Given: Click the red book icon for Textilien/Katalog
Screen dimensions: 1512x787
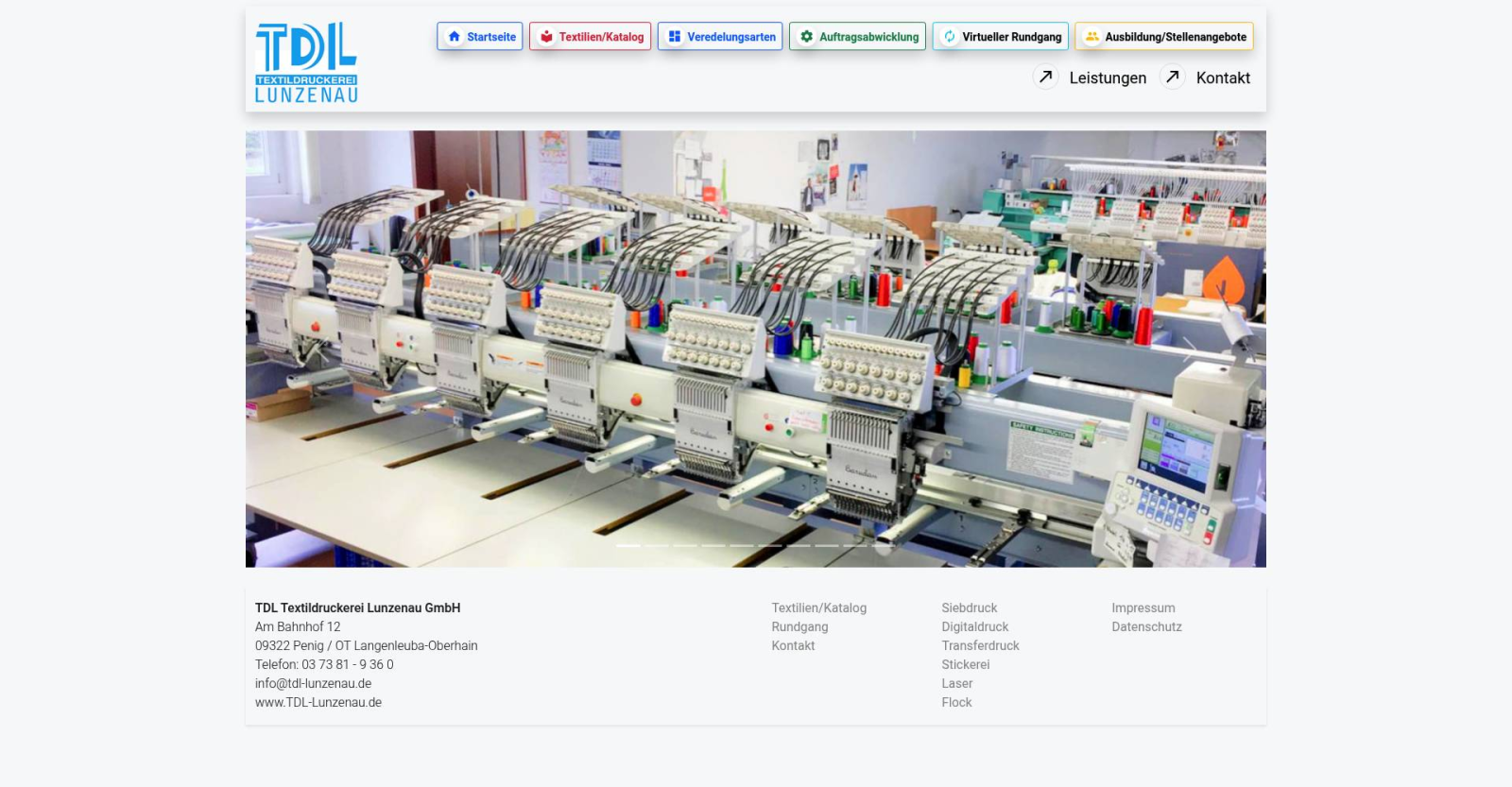Looking at the screenshot, I should click(546, 37).
